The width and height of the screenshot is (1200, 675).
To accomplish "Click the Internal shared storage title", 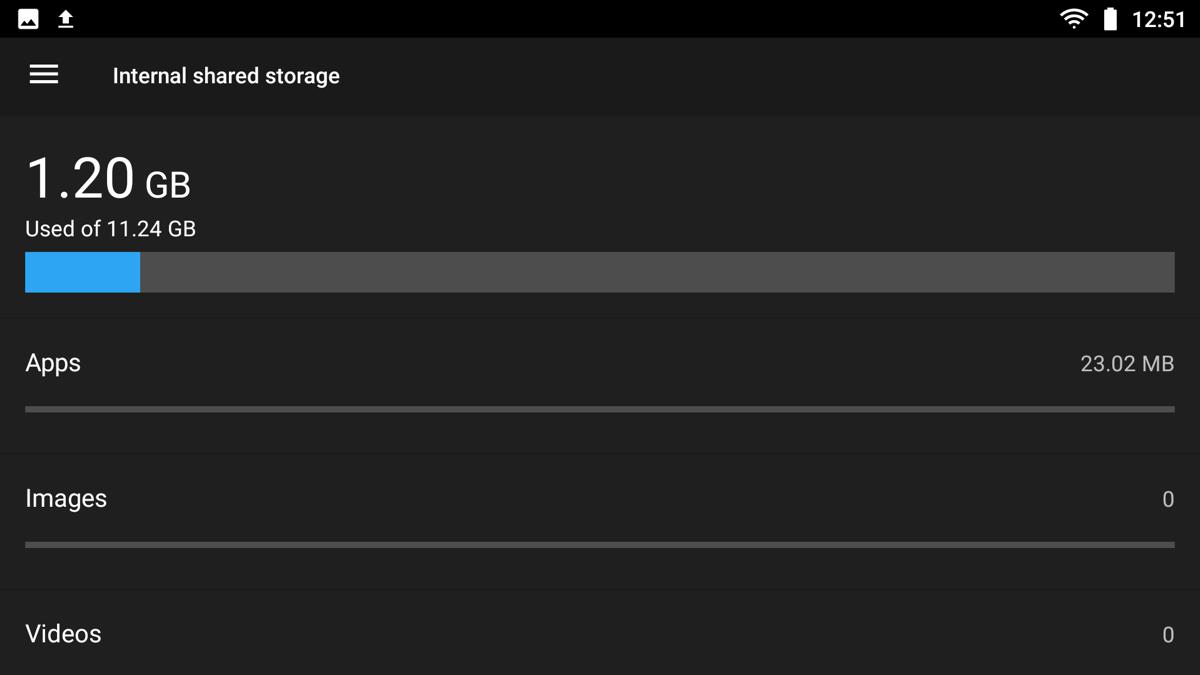I will coord(226,76).
